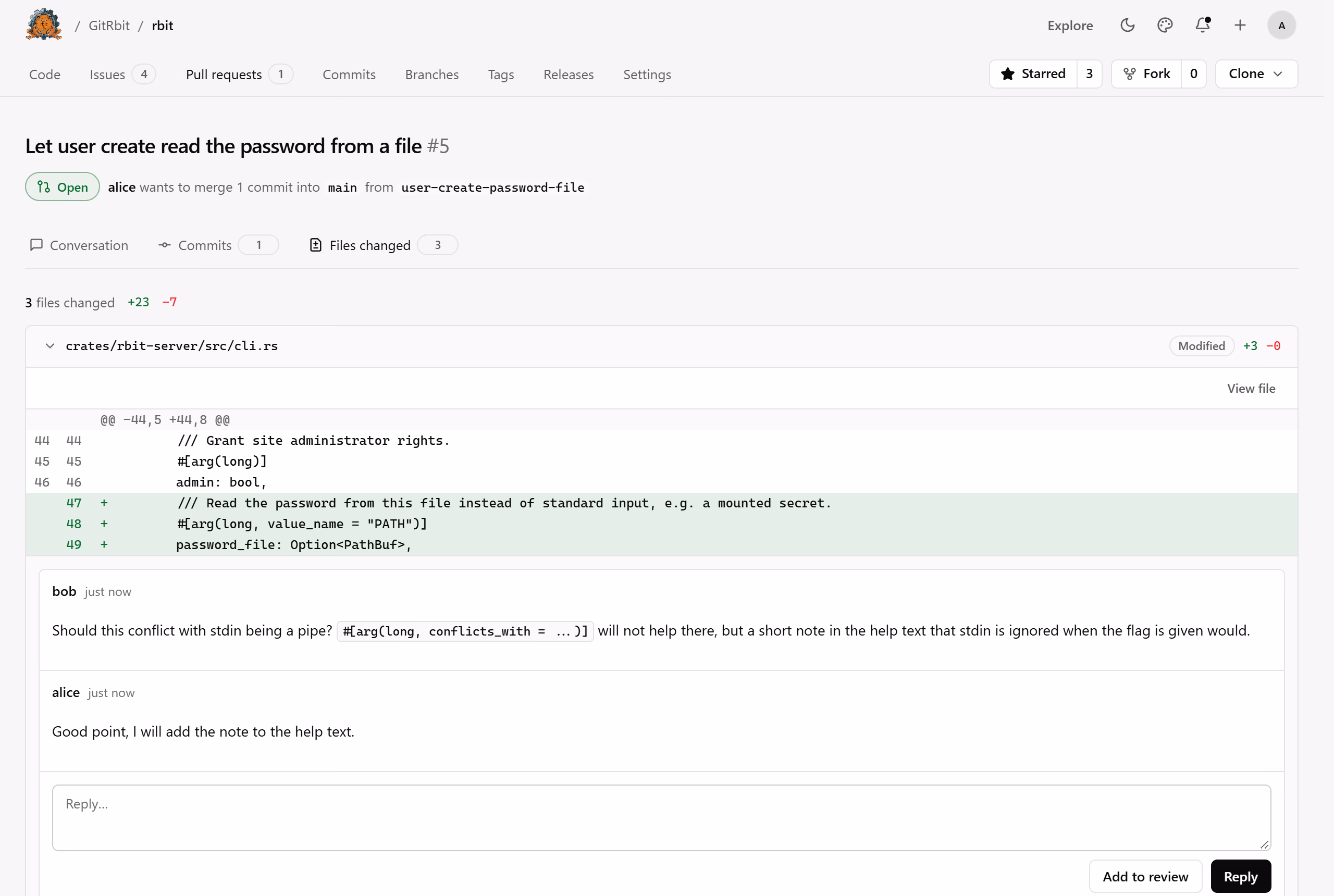
Task: Open the repository Commits tab
Action: pos(349,74)
